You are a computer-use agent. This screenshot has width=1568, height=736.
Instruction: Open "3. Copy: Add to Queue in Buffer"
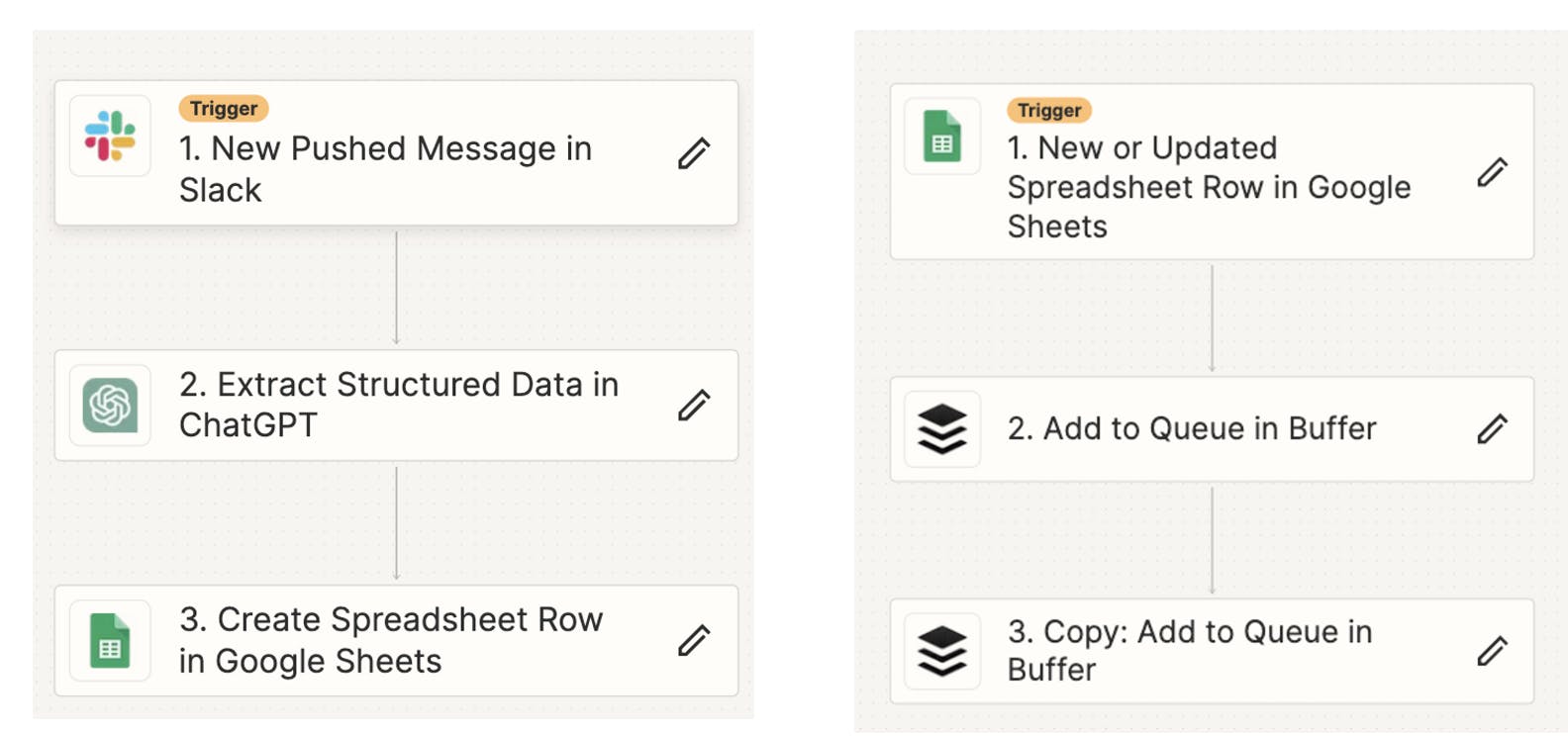(x=1189, y=650)
